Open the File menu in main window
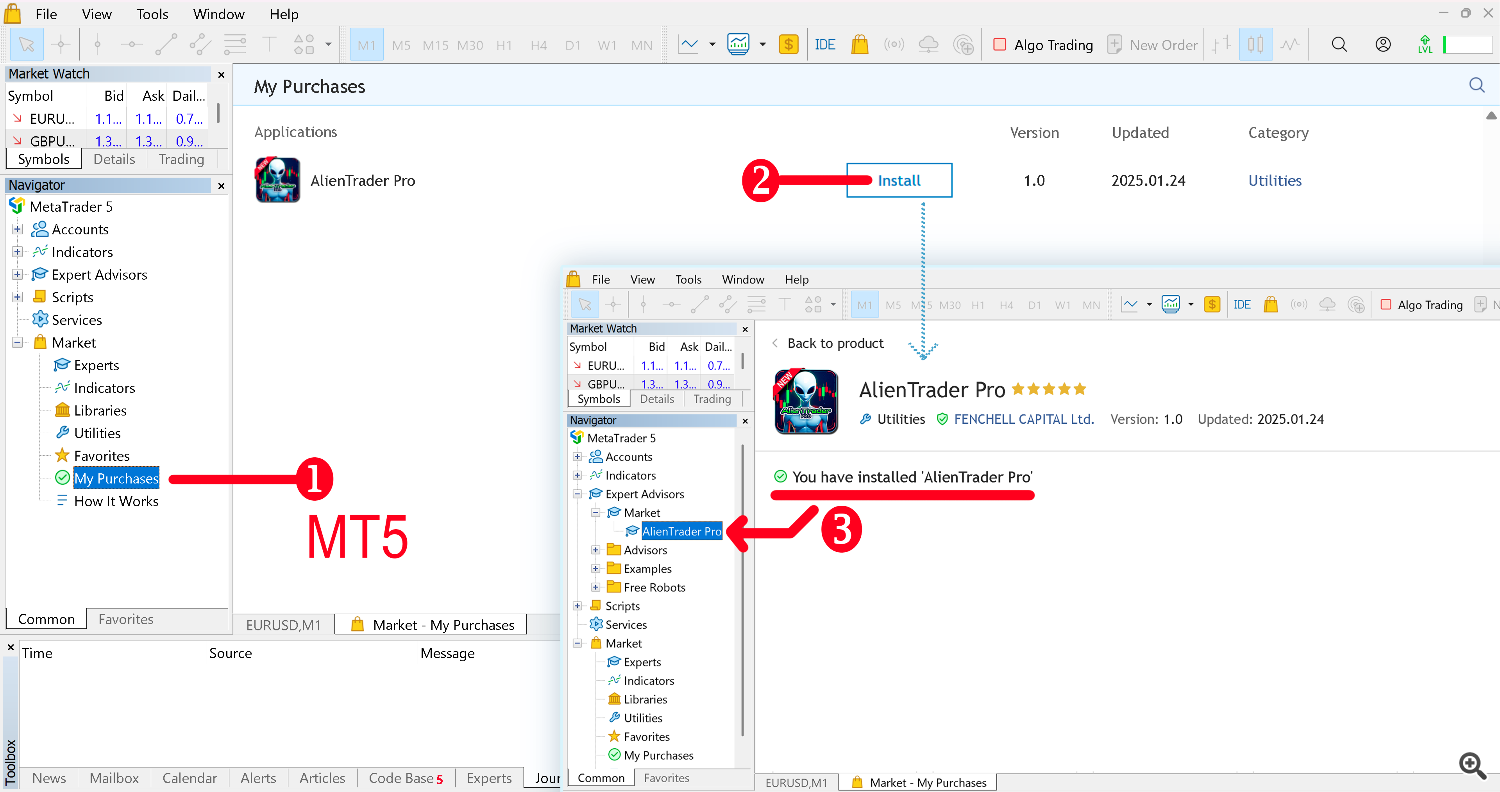 click(46, 14)
